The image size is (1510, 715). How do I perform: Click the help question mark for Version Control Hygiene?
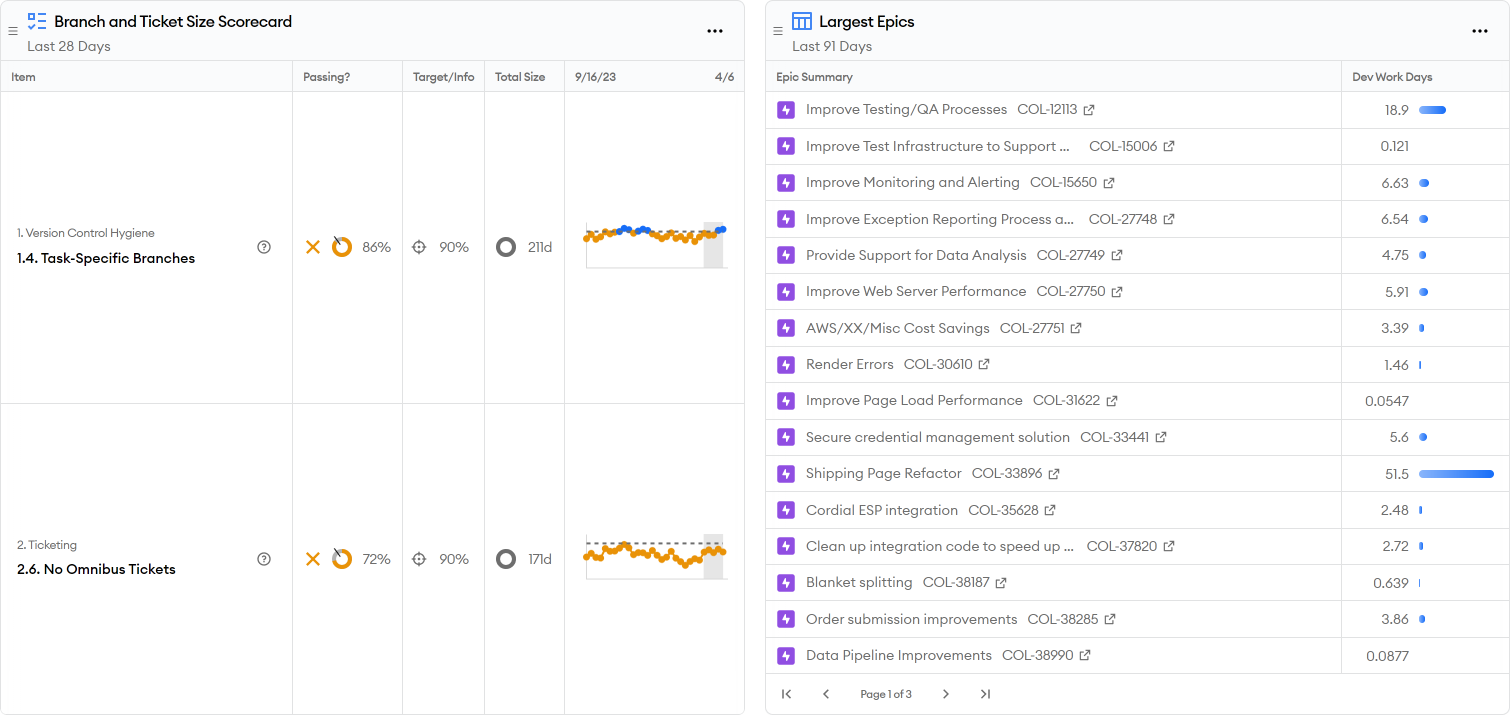click(x=263, y=246)
